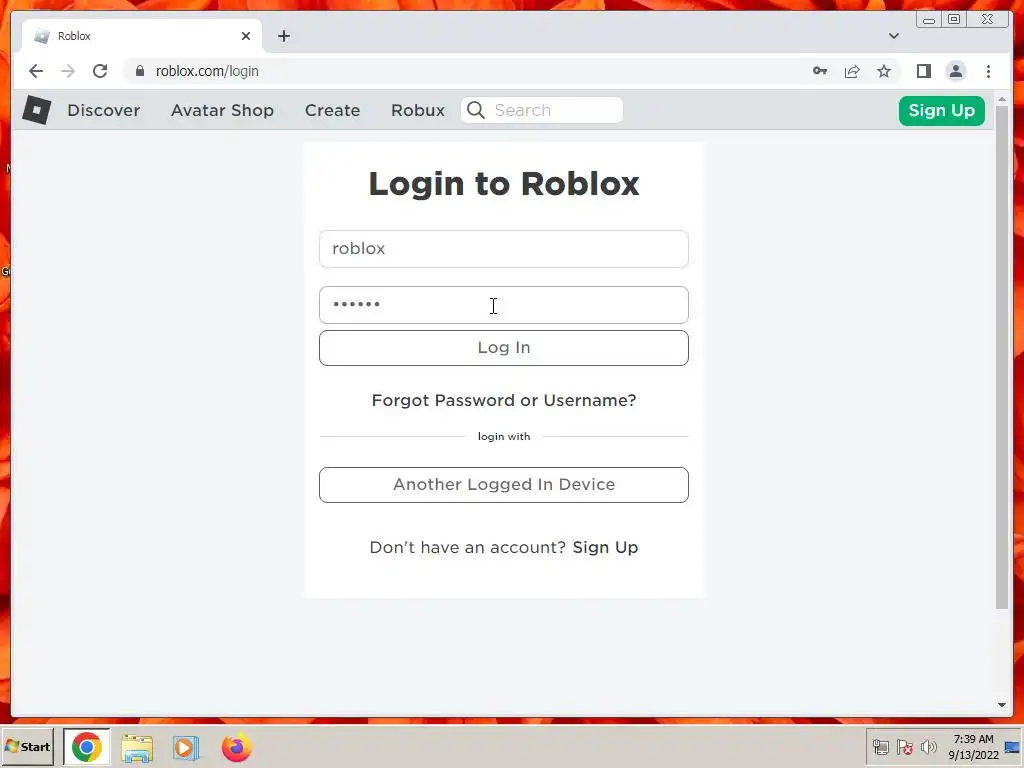
Task: Bookmark this page with the star
Action: pyautogui.click(x=884, y=71)
